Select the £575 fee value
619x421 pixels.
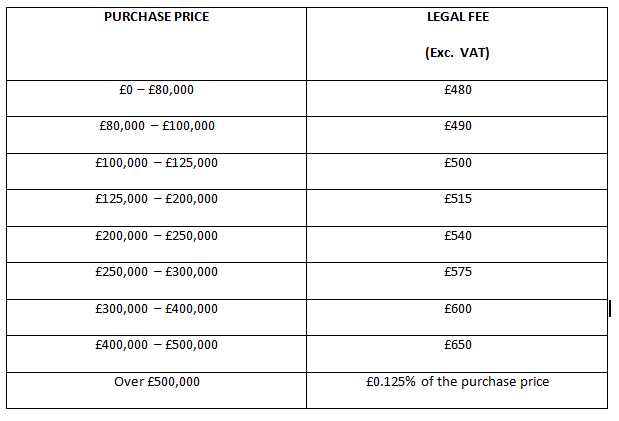(458, 272)
